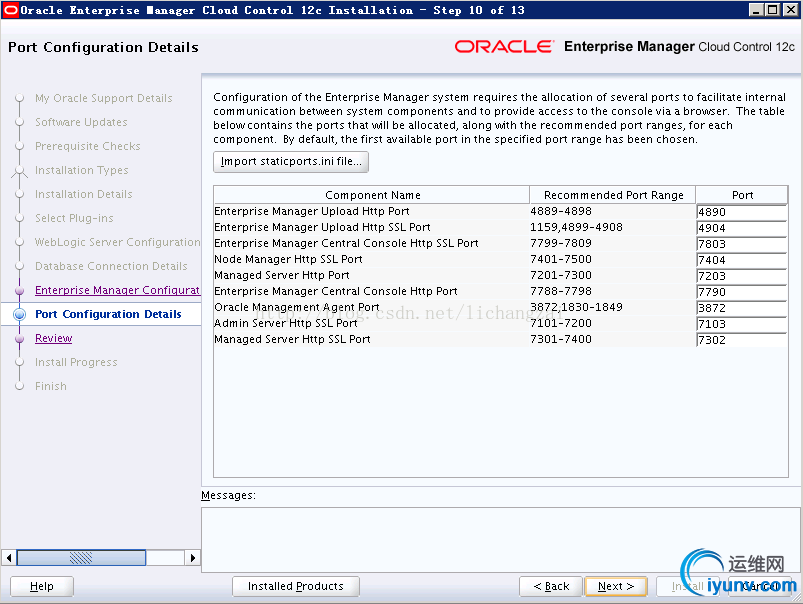803x604 pixels.
Task: Open Help
Action: tap(41, 586)
